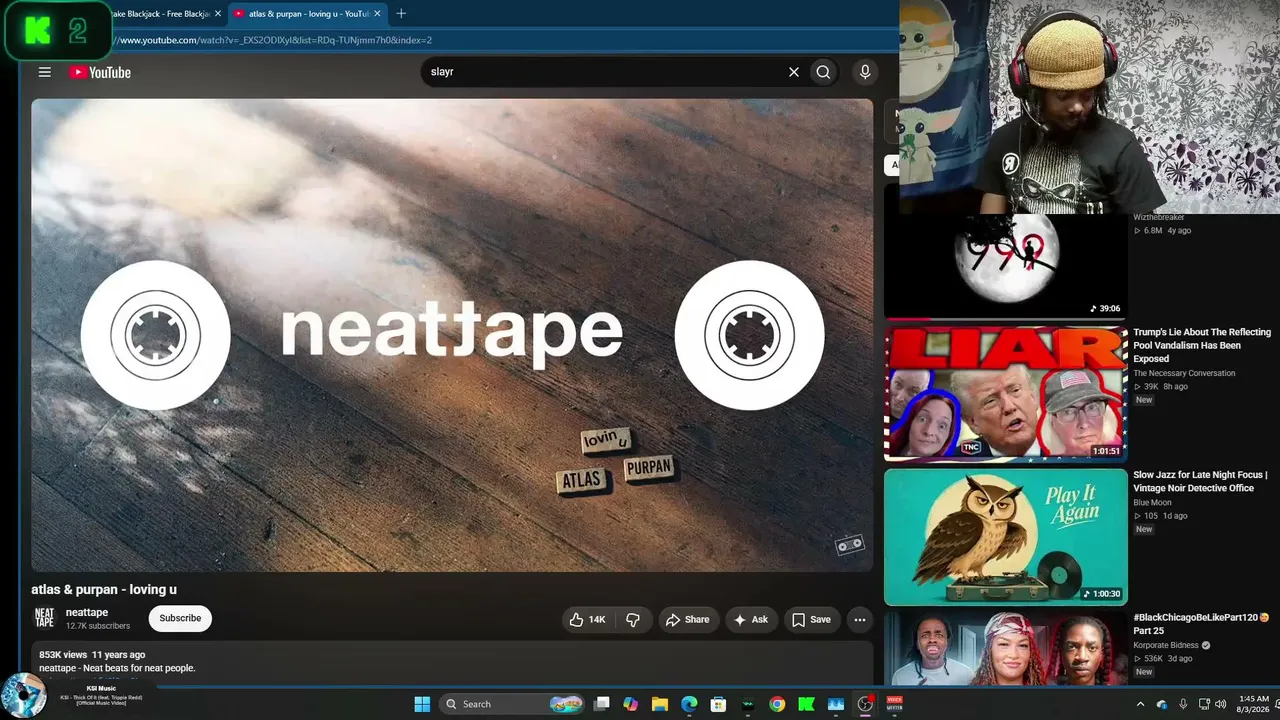This screenshot has width=1280, height=720.
Task: Close the Blackjack browser tab
Action: coord(217,14)
